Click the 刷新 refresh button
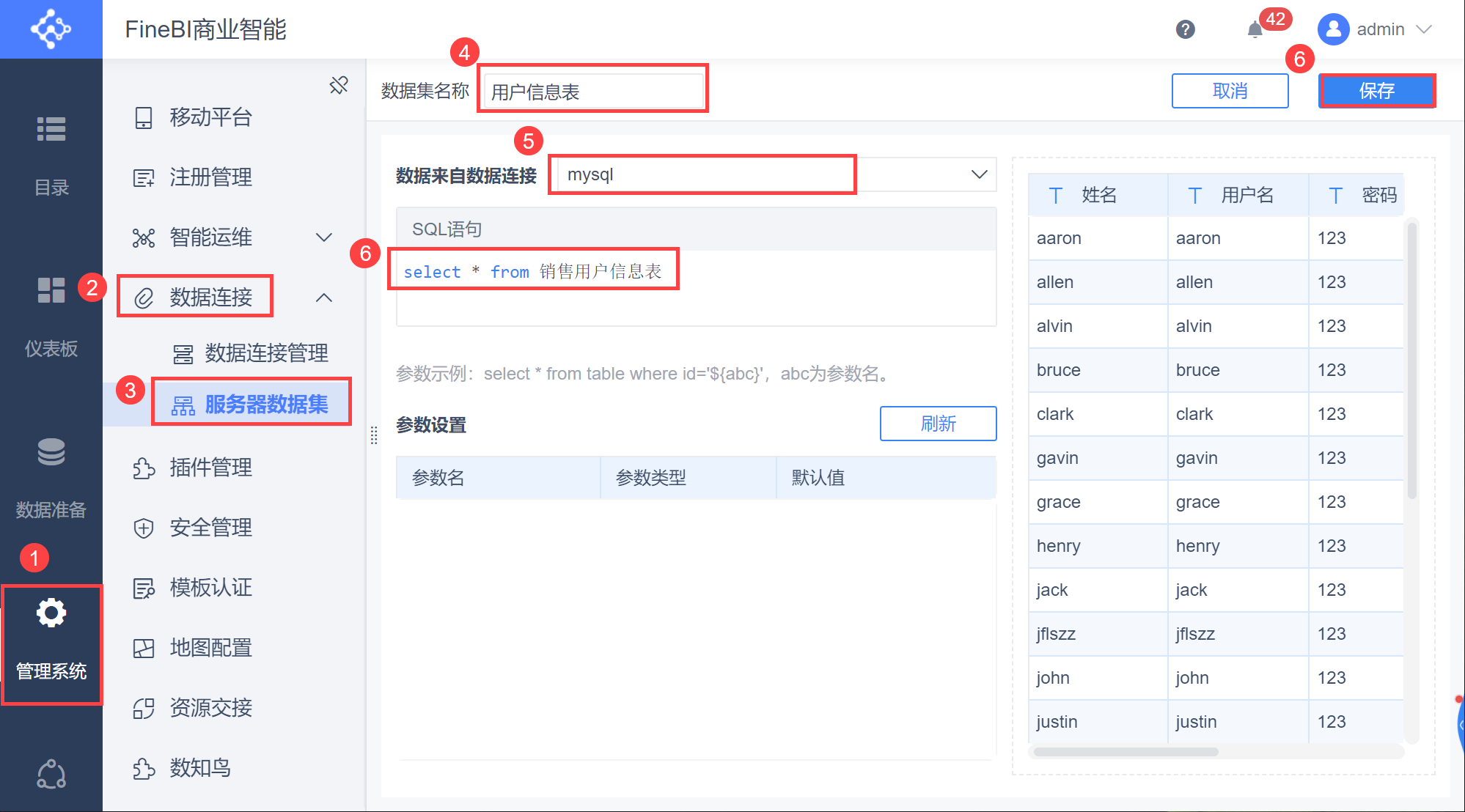 (938, 424)
